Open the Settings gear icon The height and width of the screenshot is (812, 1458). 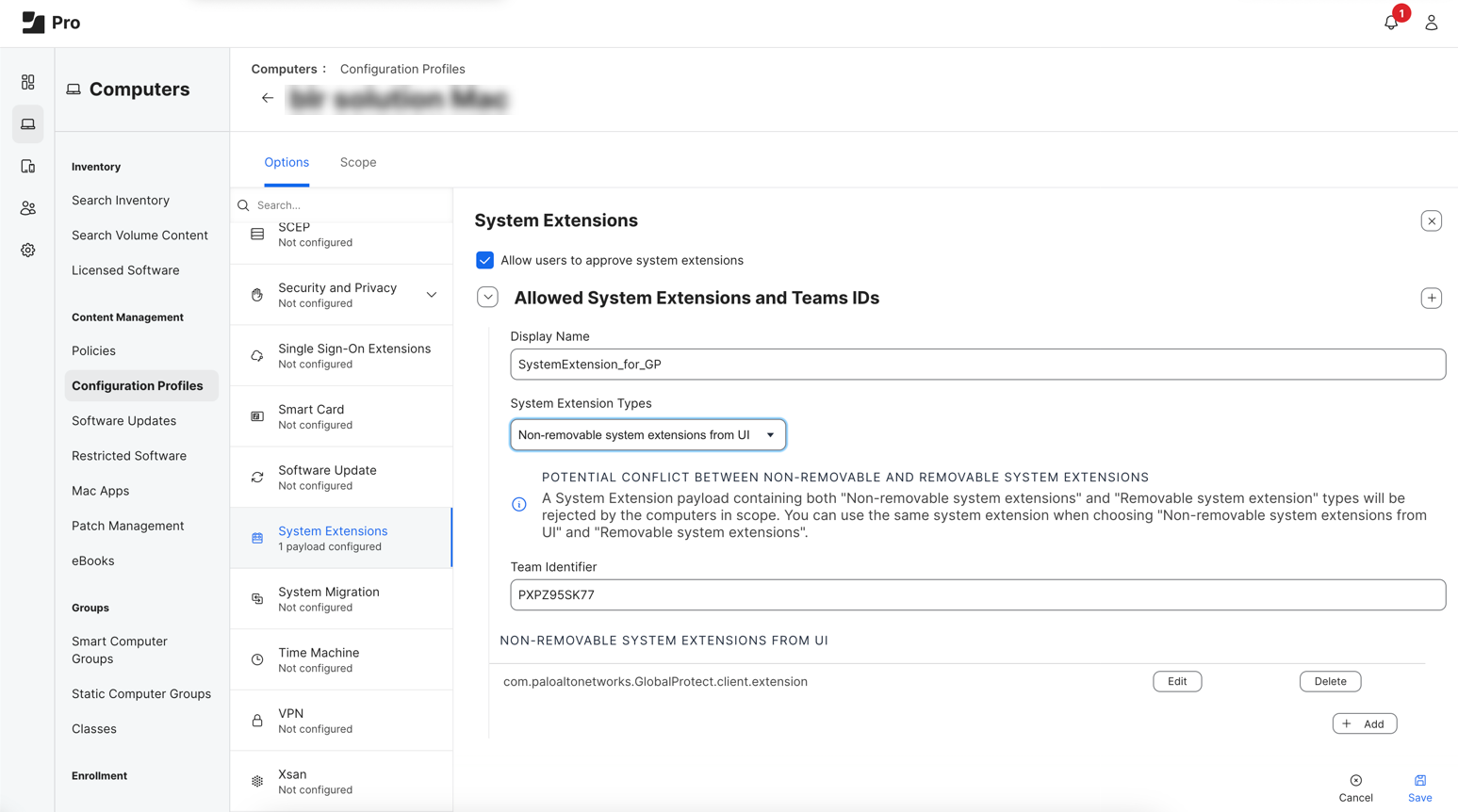pos(28,251)
